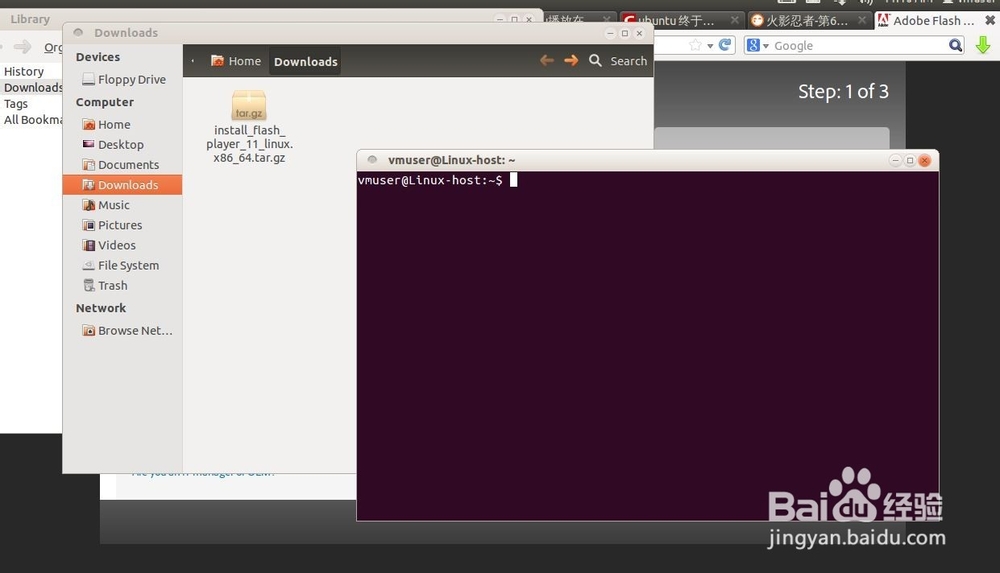The height and width of the screenshot is (573, 1000).
Task: Go back with orange left arrow
Action: [x=547, y=61]
